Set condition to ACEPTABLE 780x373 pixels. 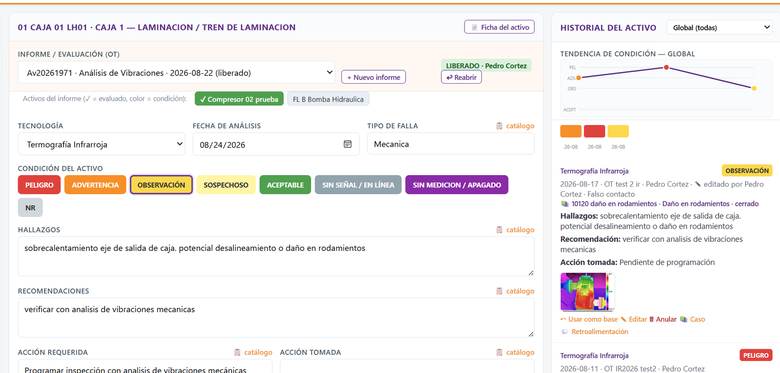point(285,185)
